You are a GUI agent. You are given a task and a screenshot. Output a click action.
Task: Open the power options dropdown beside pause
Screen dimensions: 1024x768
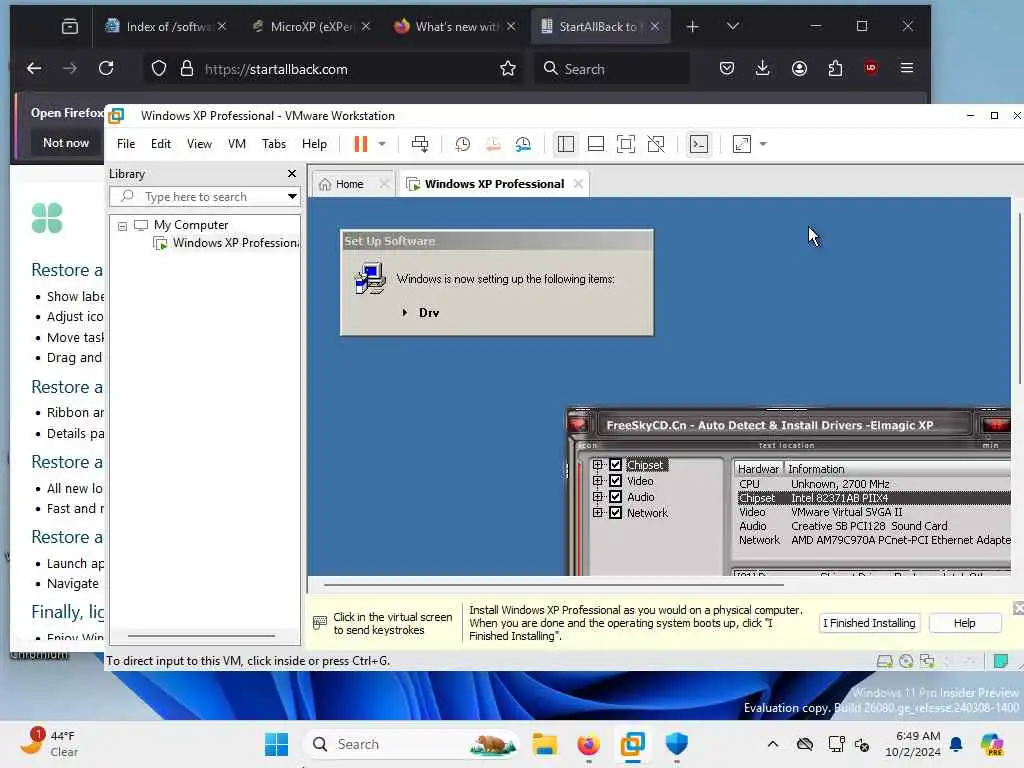coord(382,144)
